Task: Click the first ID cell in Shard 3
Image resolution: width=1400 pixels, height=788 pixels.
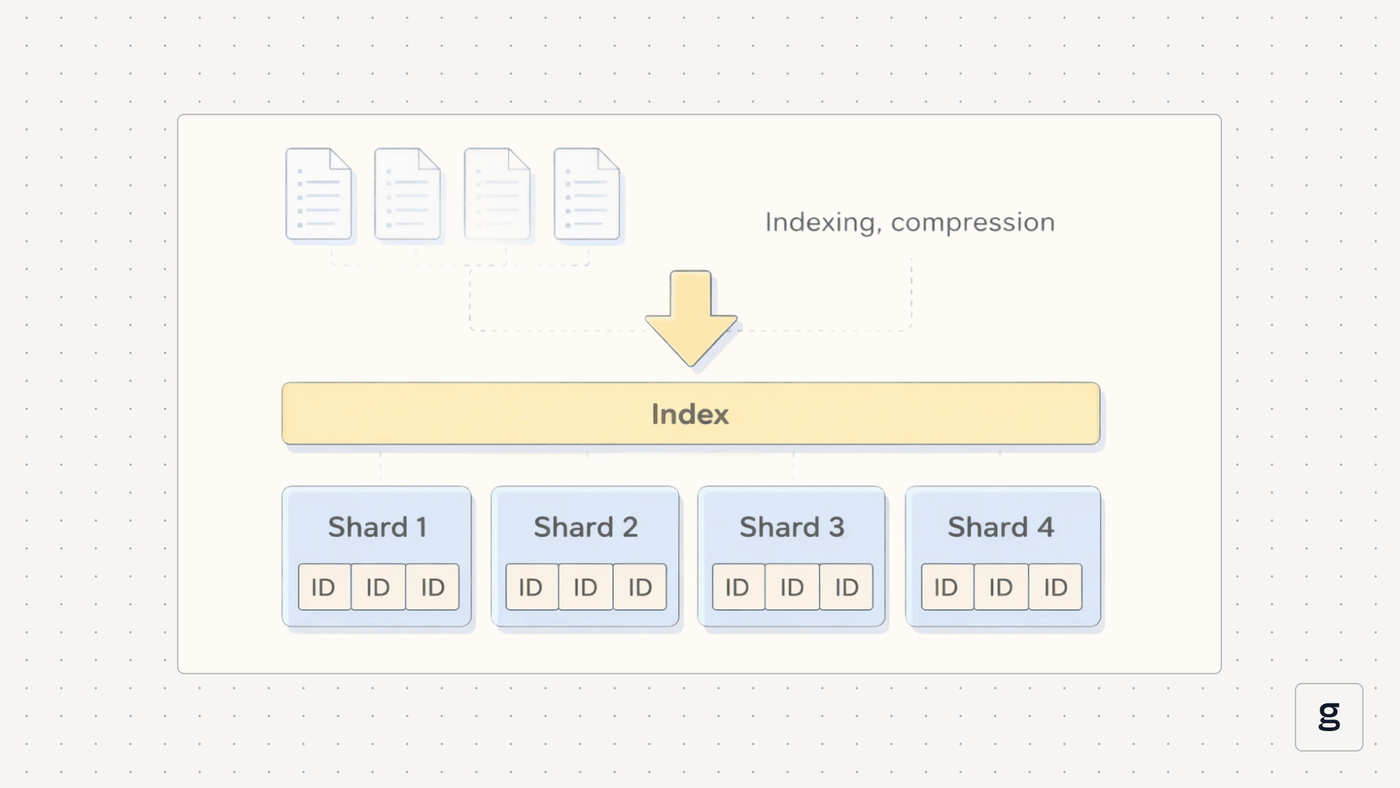Action: point(738,587)
